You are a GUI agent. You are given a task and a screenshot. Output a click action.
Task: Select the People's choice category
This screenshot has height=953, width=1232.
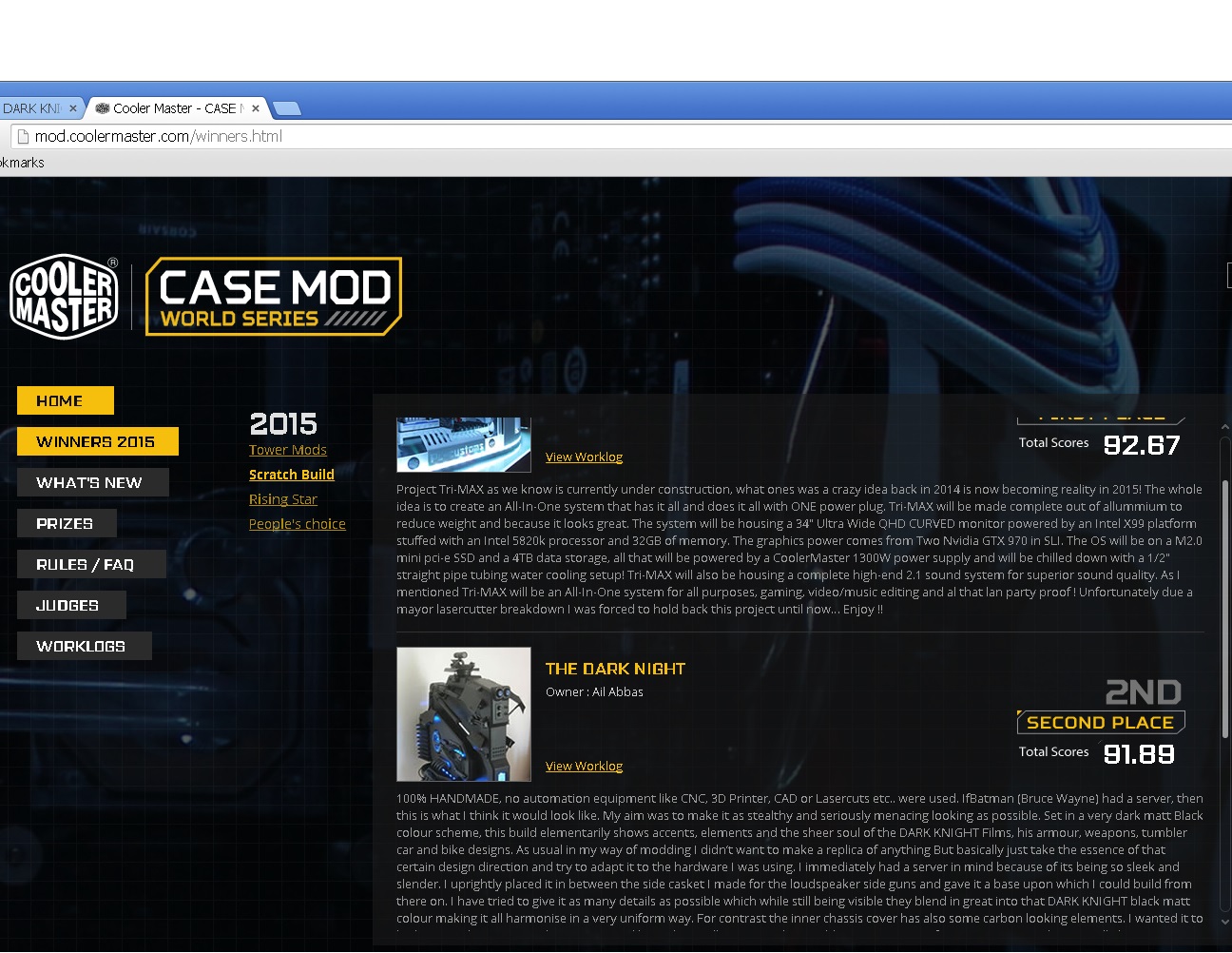(298, 524)
